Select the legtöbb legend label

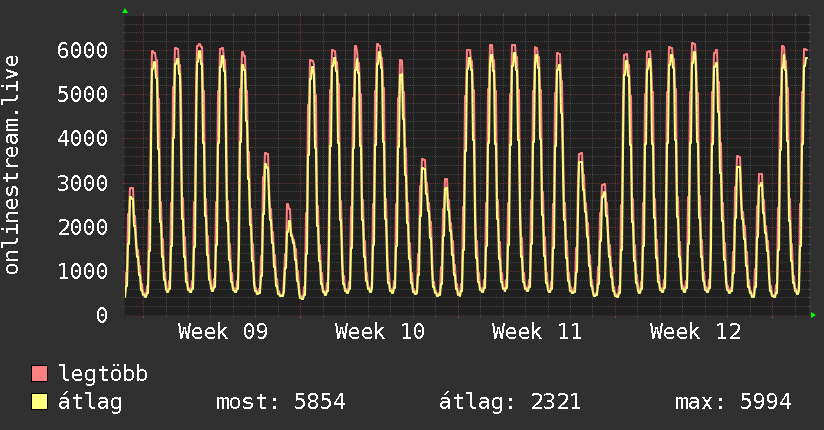(x=103, y=374)
